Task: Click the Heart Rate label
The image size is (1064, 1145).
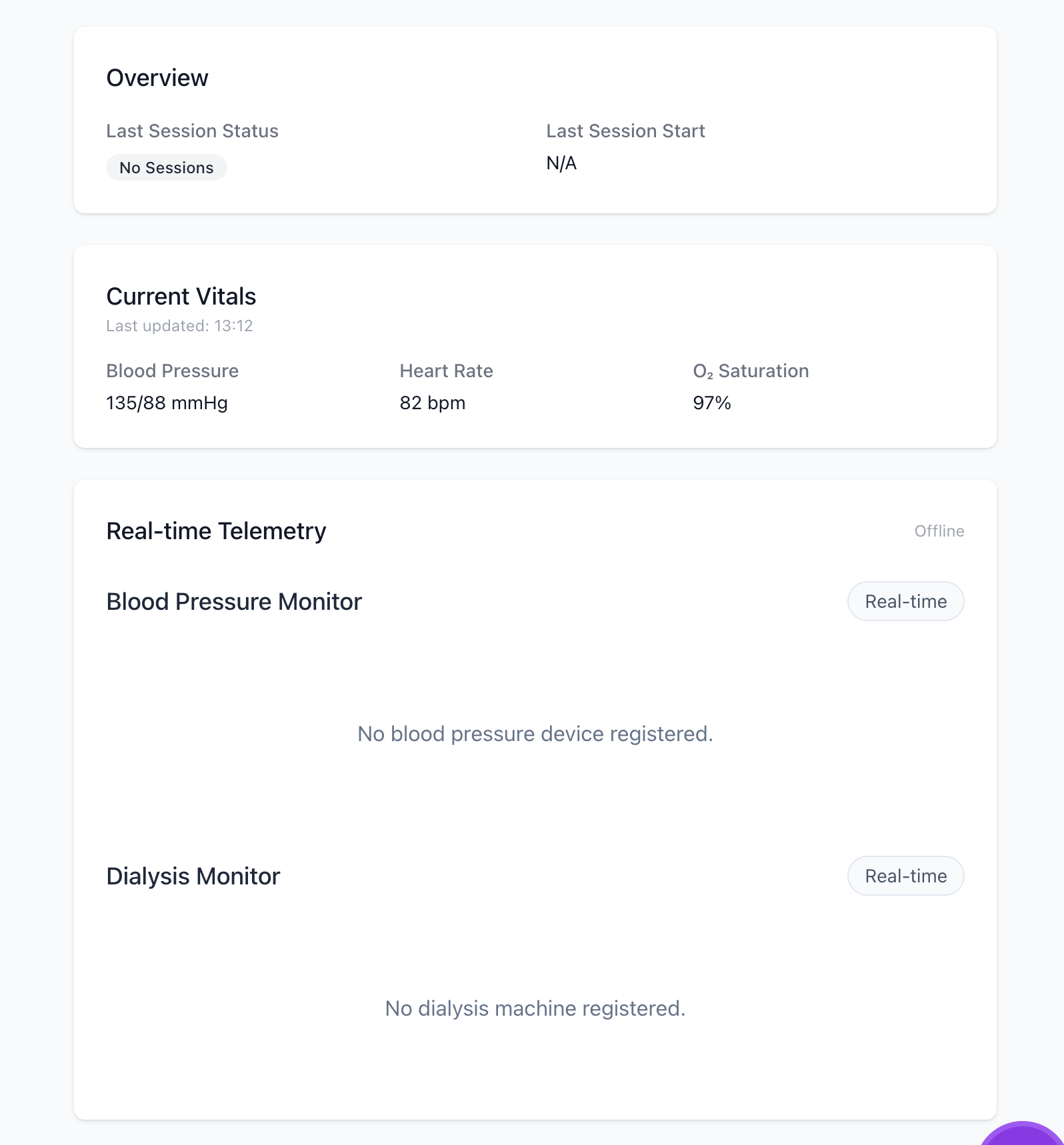Action: pos(446,371)
